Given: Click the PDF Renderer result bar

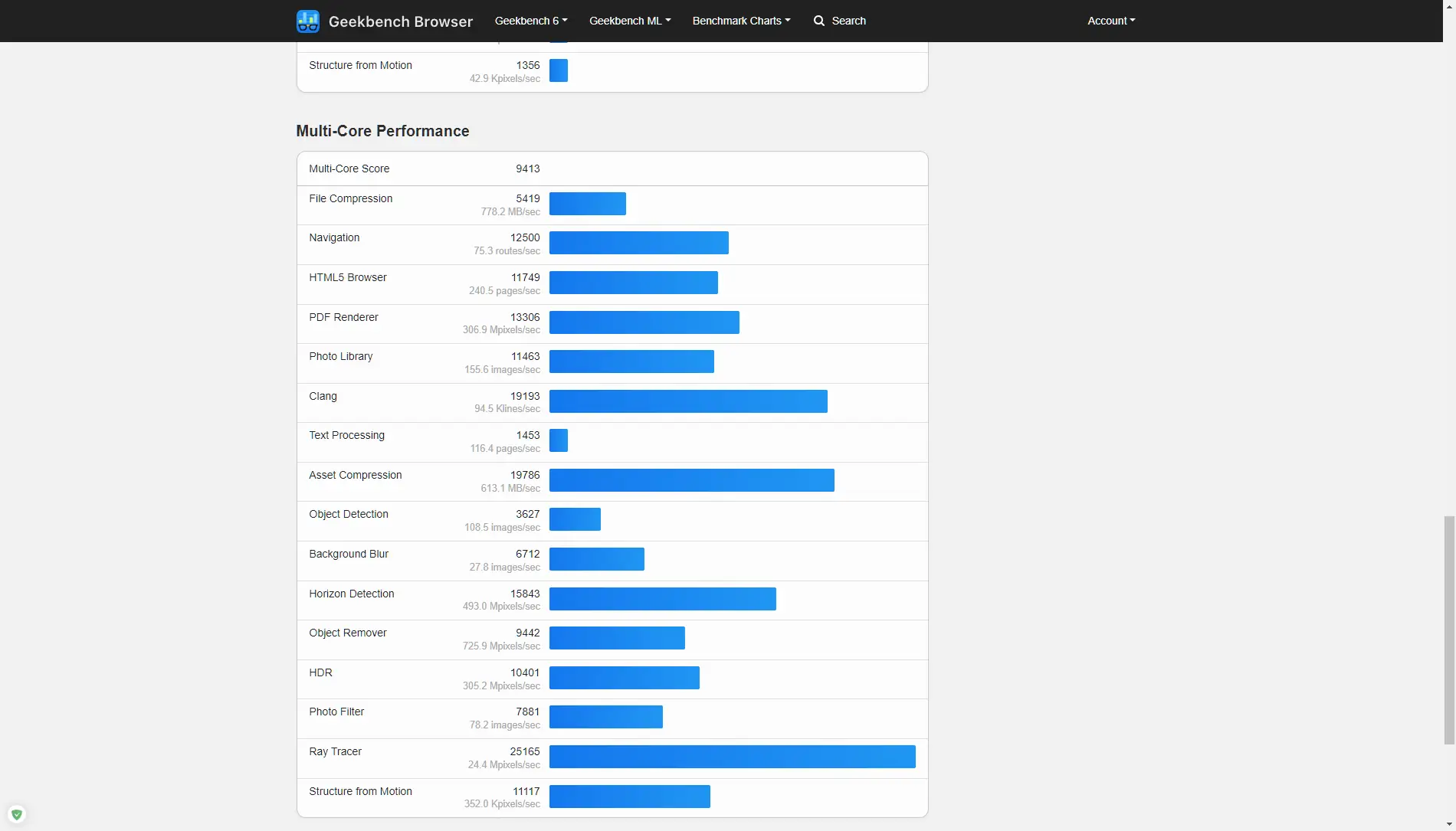Looking at the screenshot, I should coord(644,322).
